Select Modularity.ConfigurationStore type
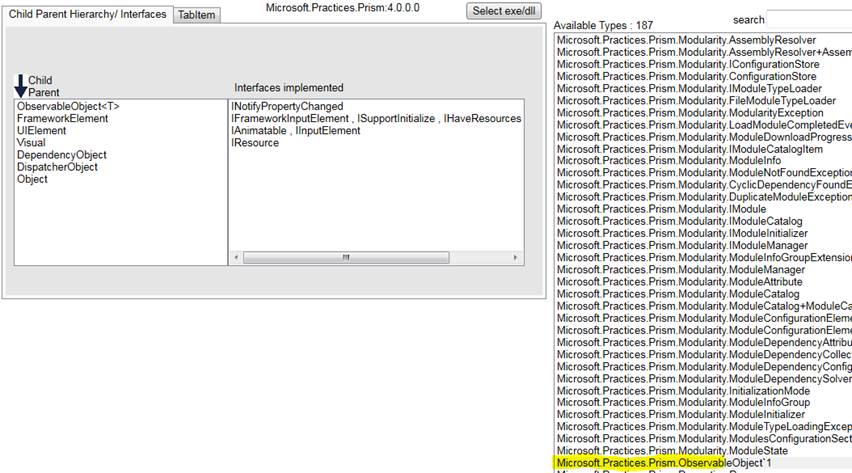 pos(686,77)
